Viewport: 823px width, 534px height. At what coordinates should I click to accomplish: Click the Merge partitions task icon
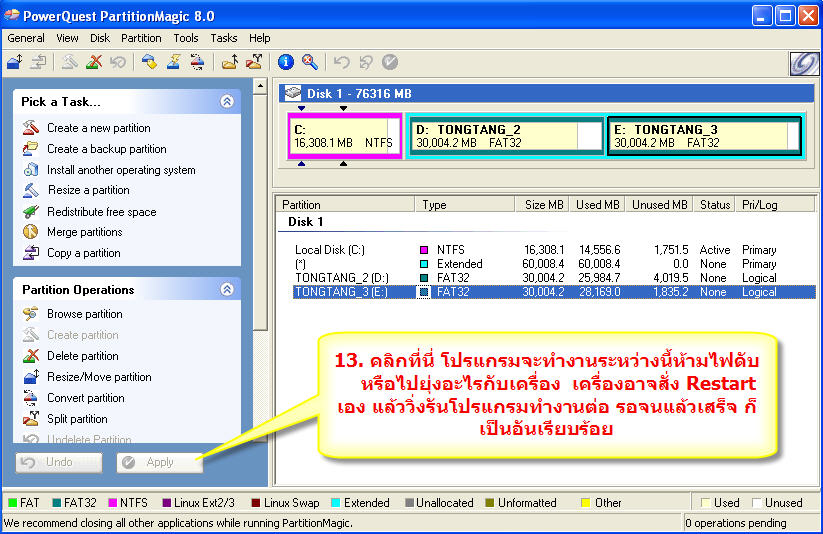pyautogui.click(x=30, y=232)
